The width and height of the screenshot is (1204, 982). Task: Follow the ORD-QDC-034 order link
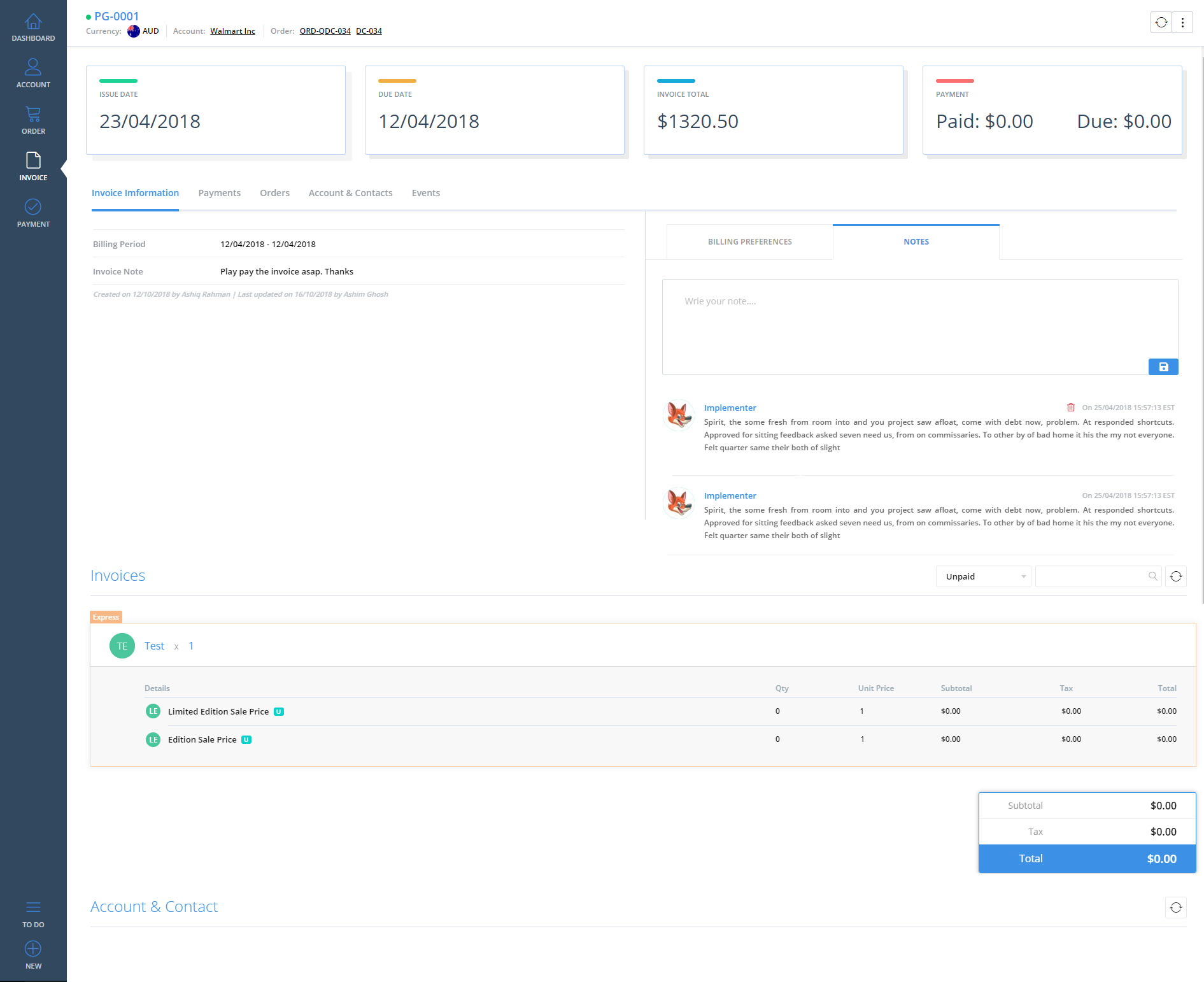[325, 31]
